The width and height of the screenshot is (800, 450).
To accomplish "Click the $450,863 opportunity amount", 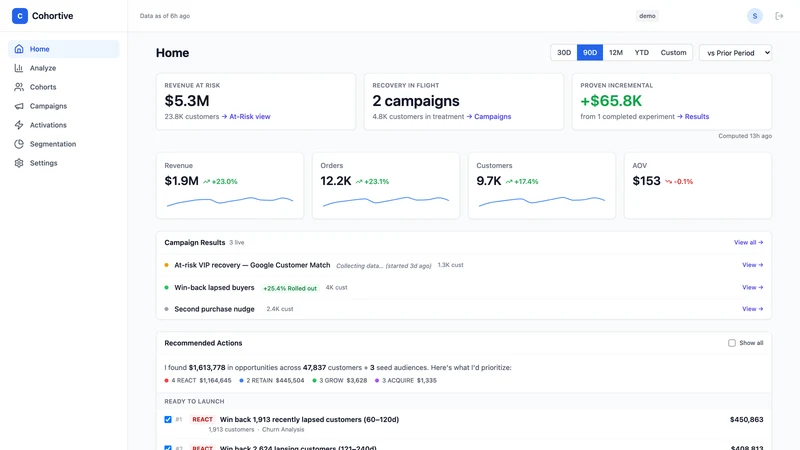I will pyautogui.click(x=746, y=419).
